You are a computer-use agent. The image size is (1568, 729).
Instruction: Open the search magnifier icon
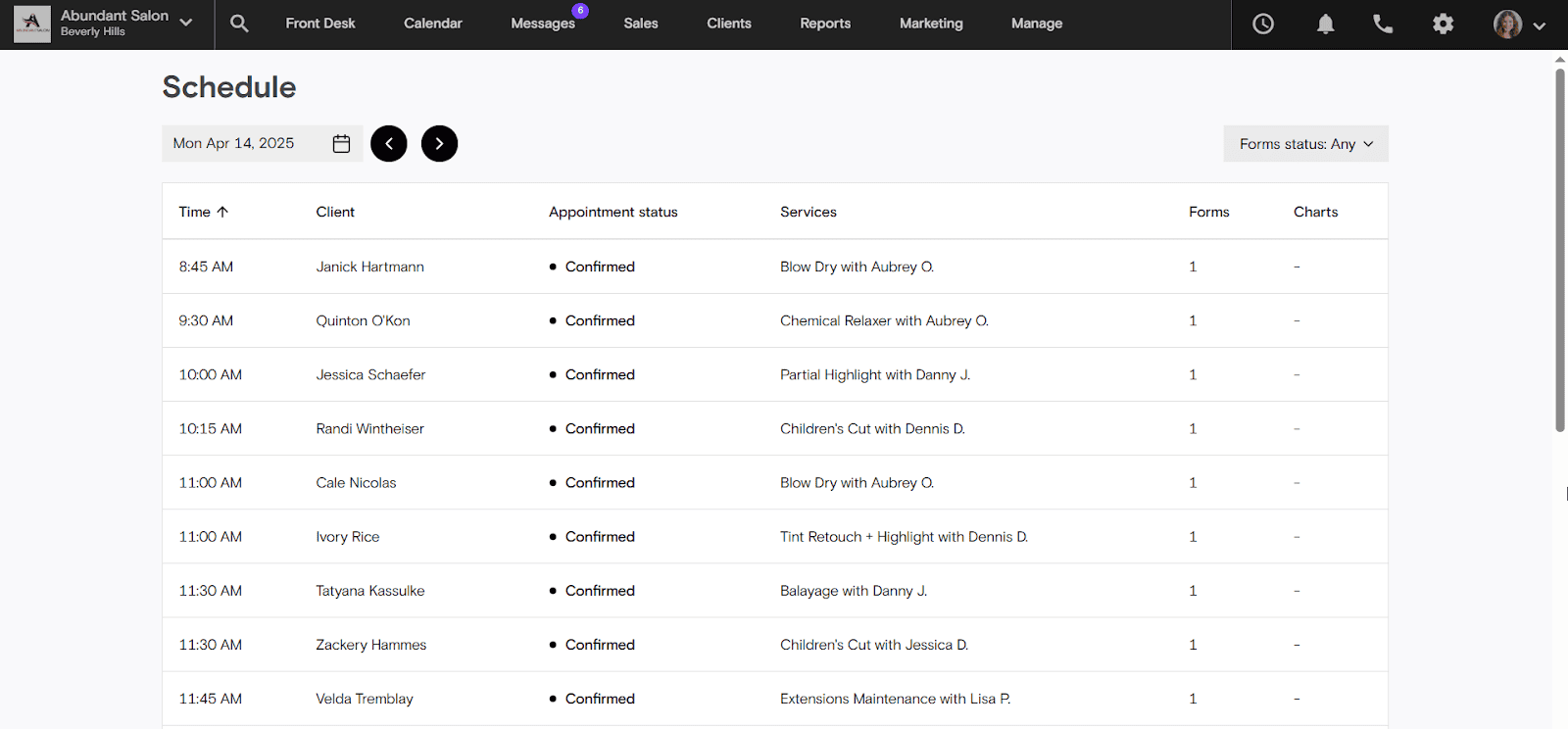(239, 24)
